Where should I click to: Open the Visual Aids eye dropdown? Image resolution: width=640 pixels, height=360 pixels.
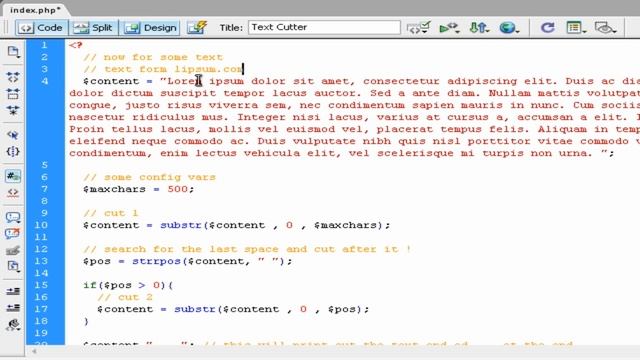pos(605,28)
